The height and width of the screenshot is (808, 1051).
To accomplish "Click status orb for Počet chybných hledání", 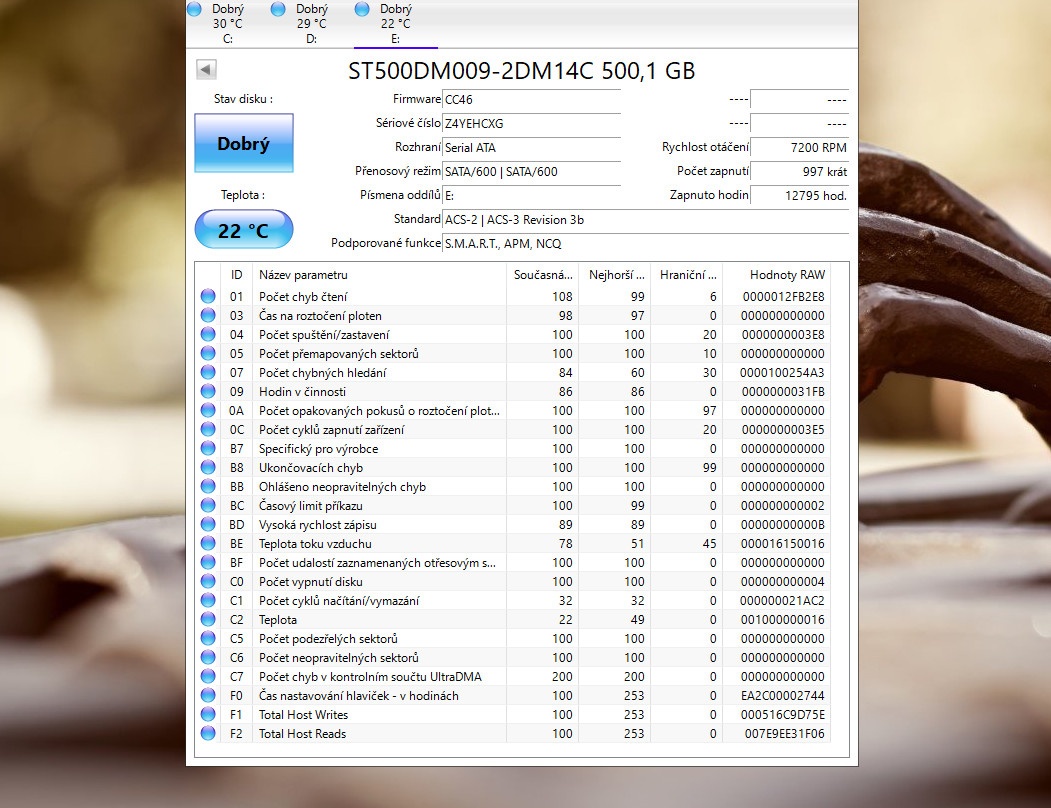I will (208, 372).
